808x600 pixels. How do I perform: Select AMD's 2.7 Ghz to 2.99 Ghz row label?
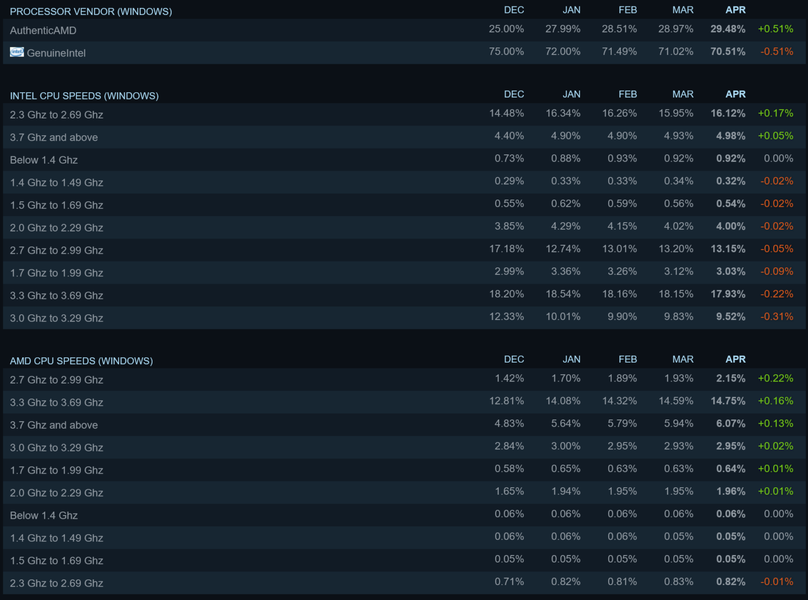click(56, 380)
